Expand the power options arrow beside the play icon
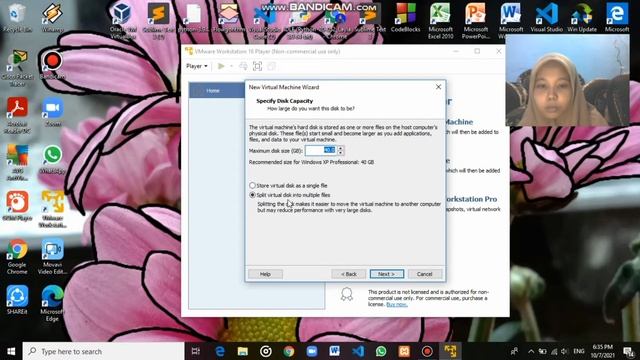Image resolution: width=640 pixels, height=360 pixels. pyautogui.click(x=231, y=66)
